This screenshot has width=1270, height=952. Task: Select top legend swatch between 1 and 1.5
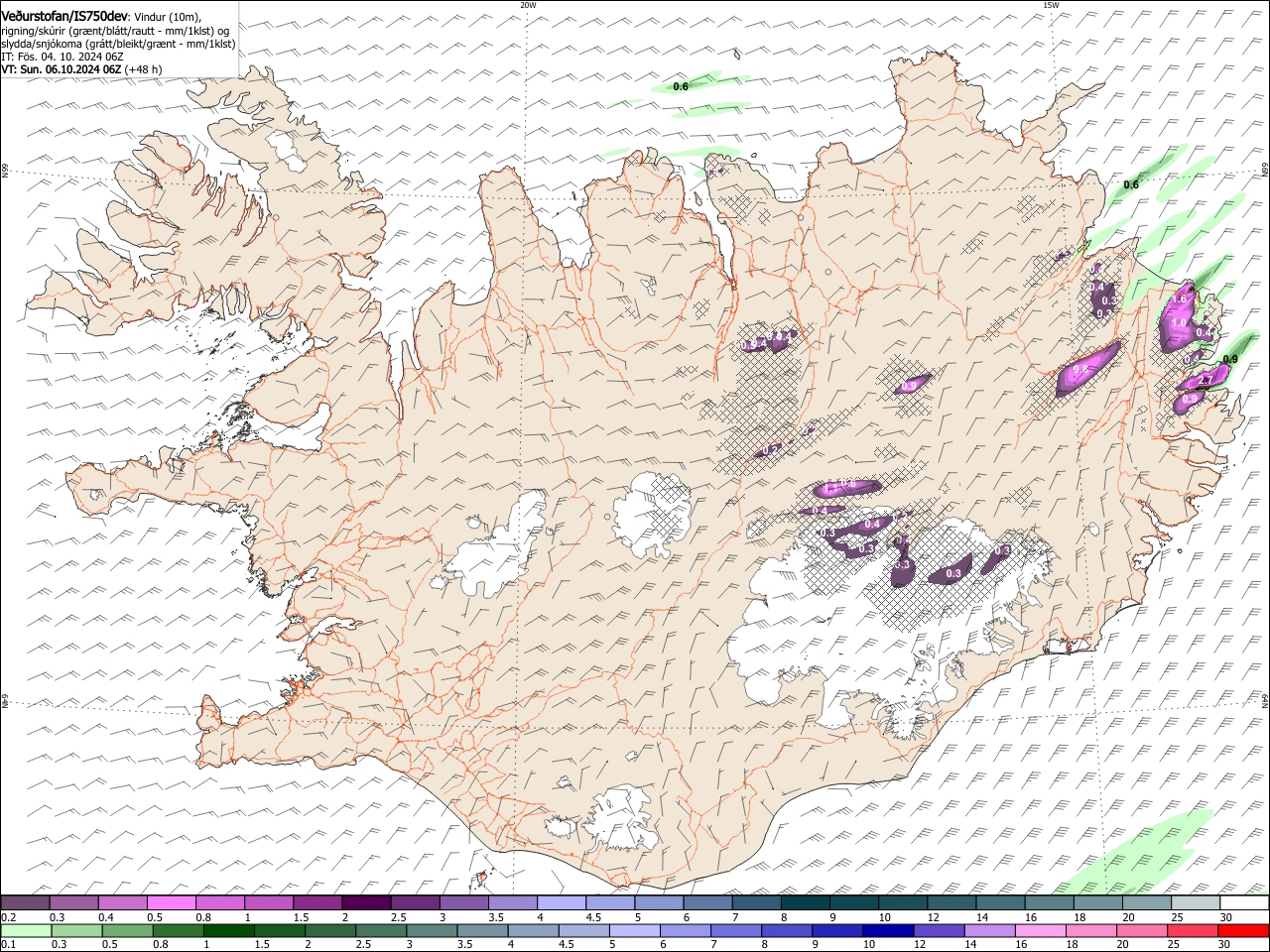[268, 903]
